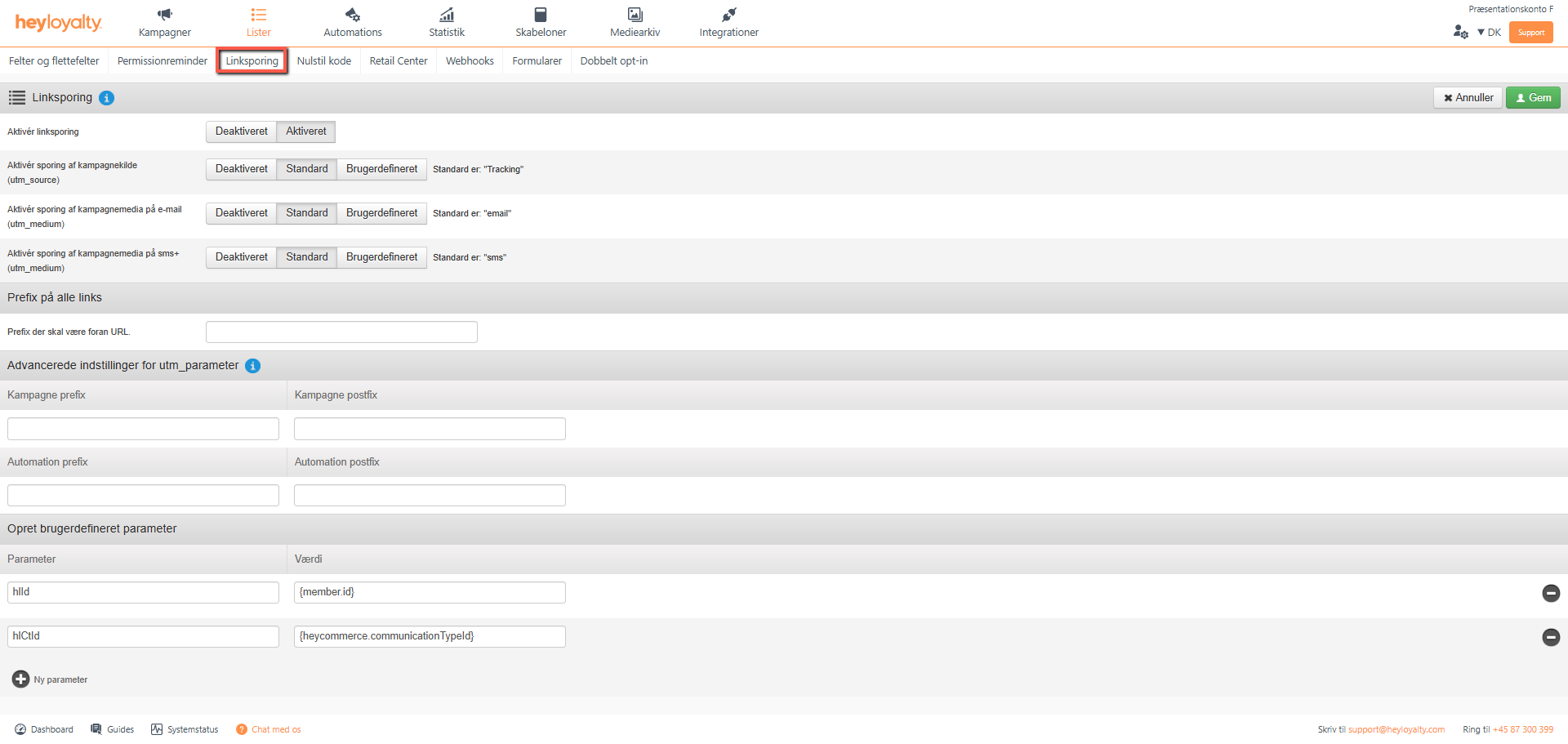
Task: Open the Skabeloner templates icon
Action: coord(540,15)
